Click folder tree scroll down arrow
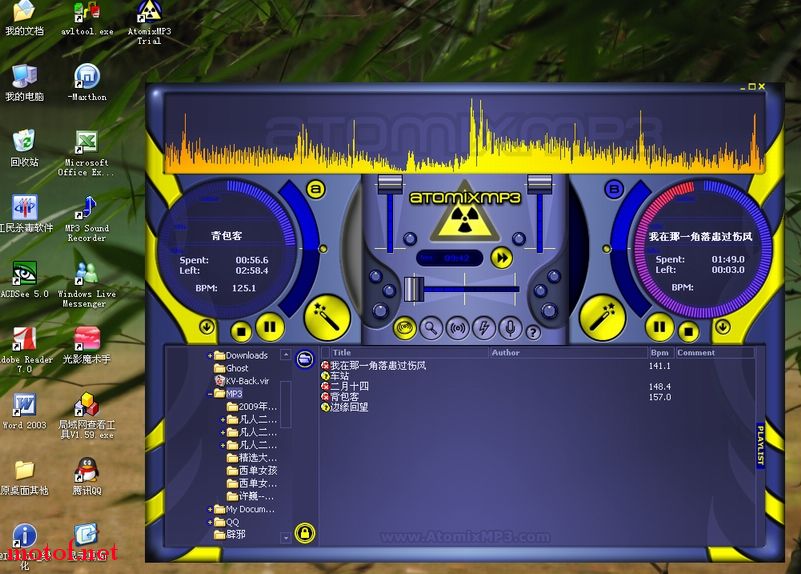The image size is (801, 574). (286, 537)
